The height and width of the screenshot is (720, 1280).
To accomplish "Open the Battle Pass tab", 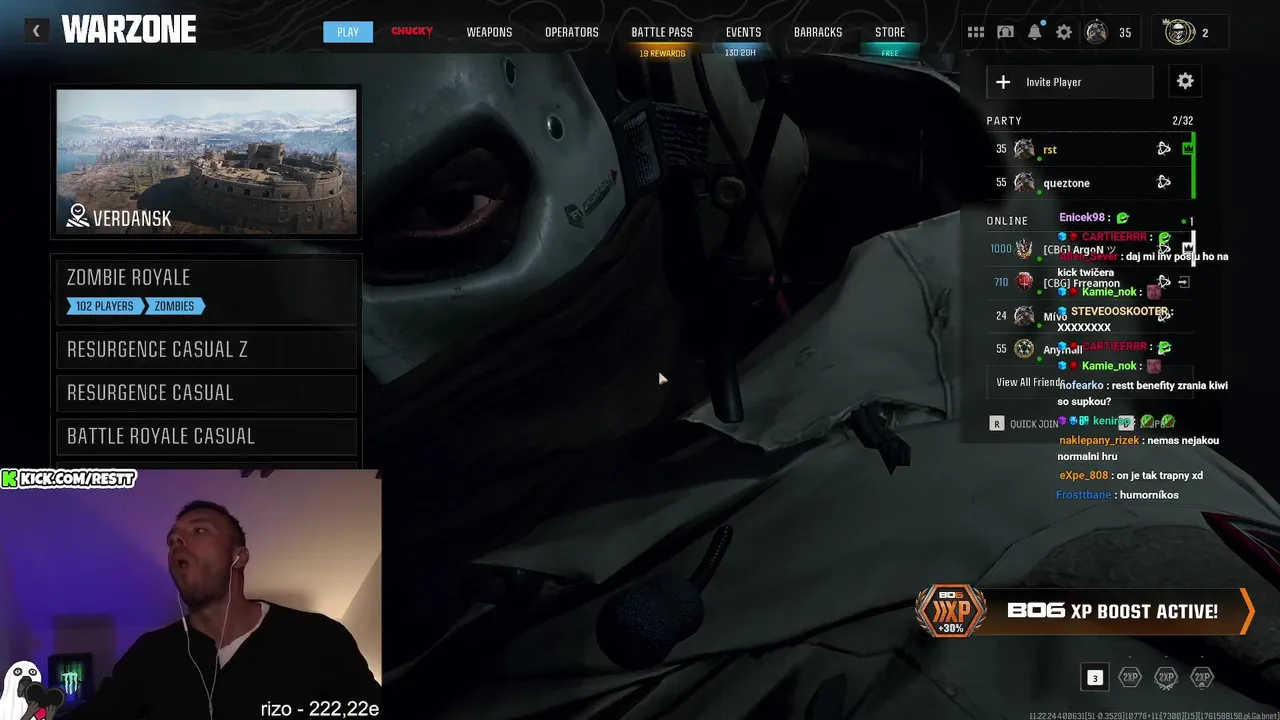I will tap(662, 32).
